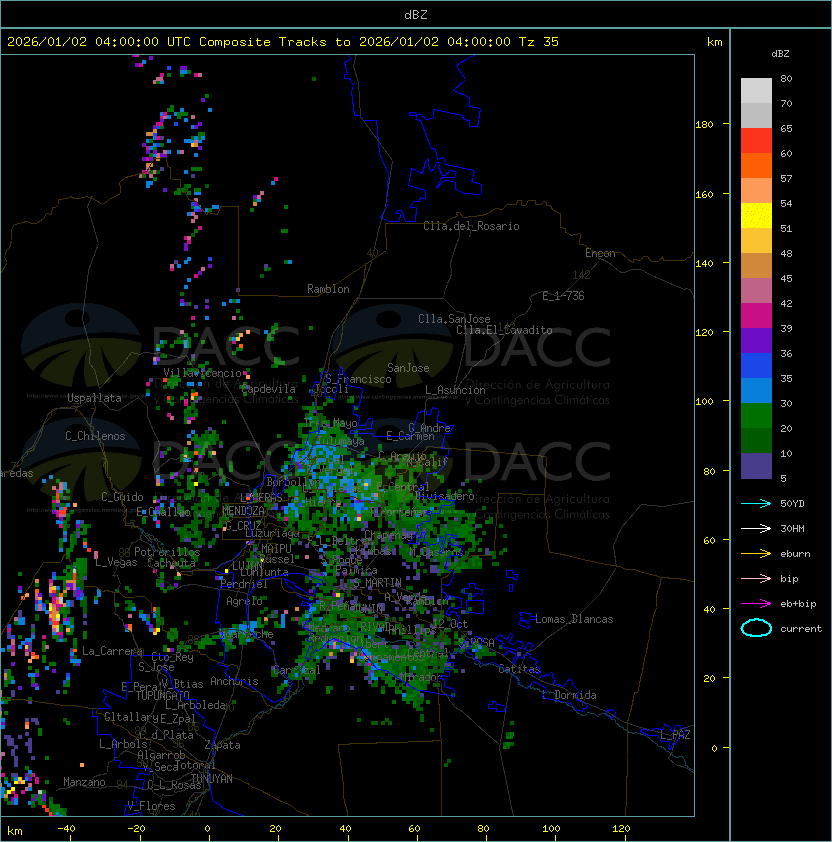Click the '180' tick on right km axis
The height and width of the screenshot is (842, 832).
(x=704, y=125)
